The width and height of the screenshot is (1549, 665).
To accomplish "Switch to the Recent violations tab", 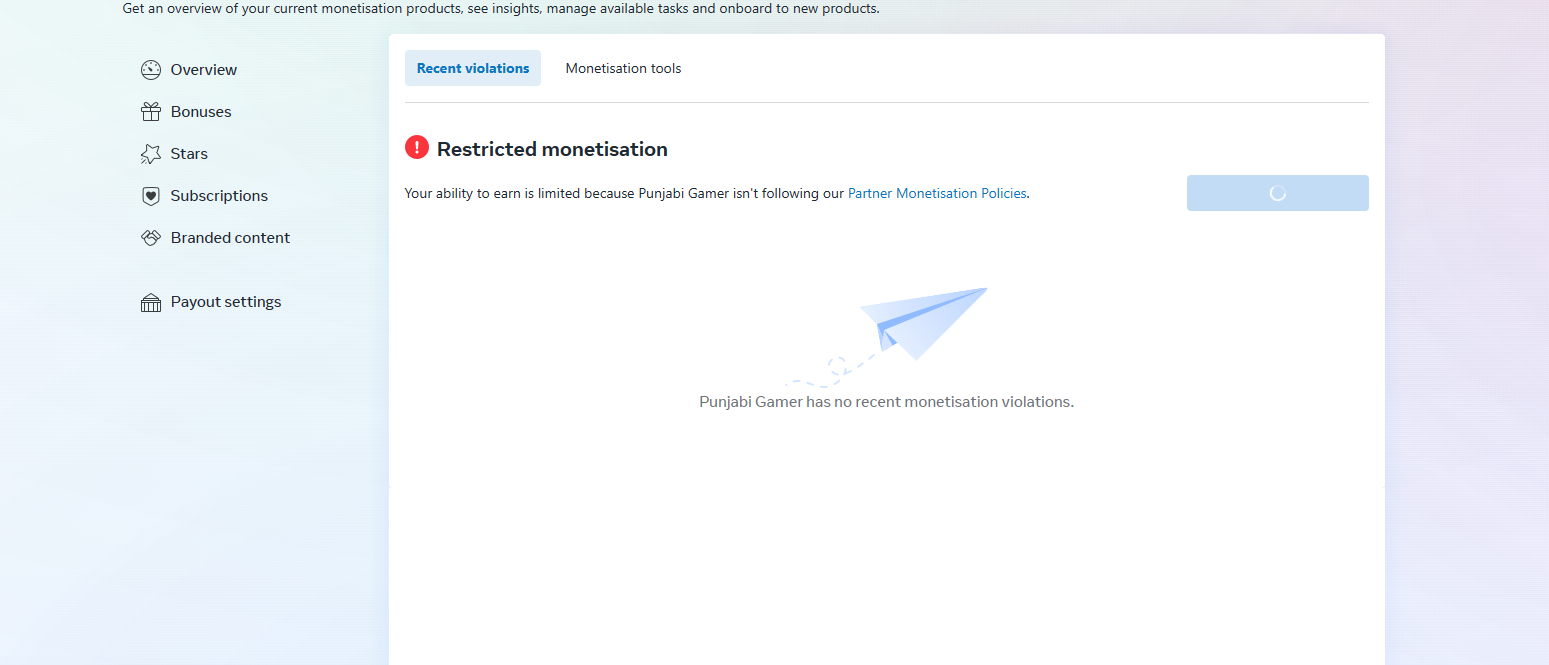I will click(473, 68).
